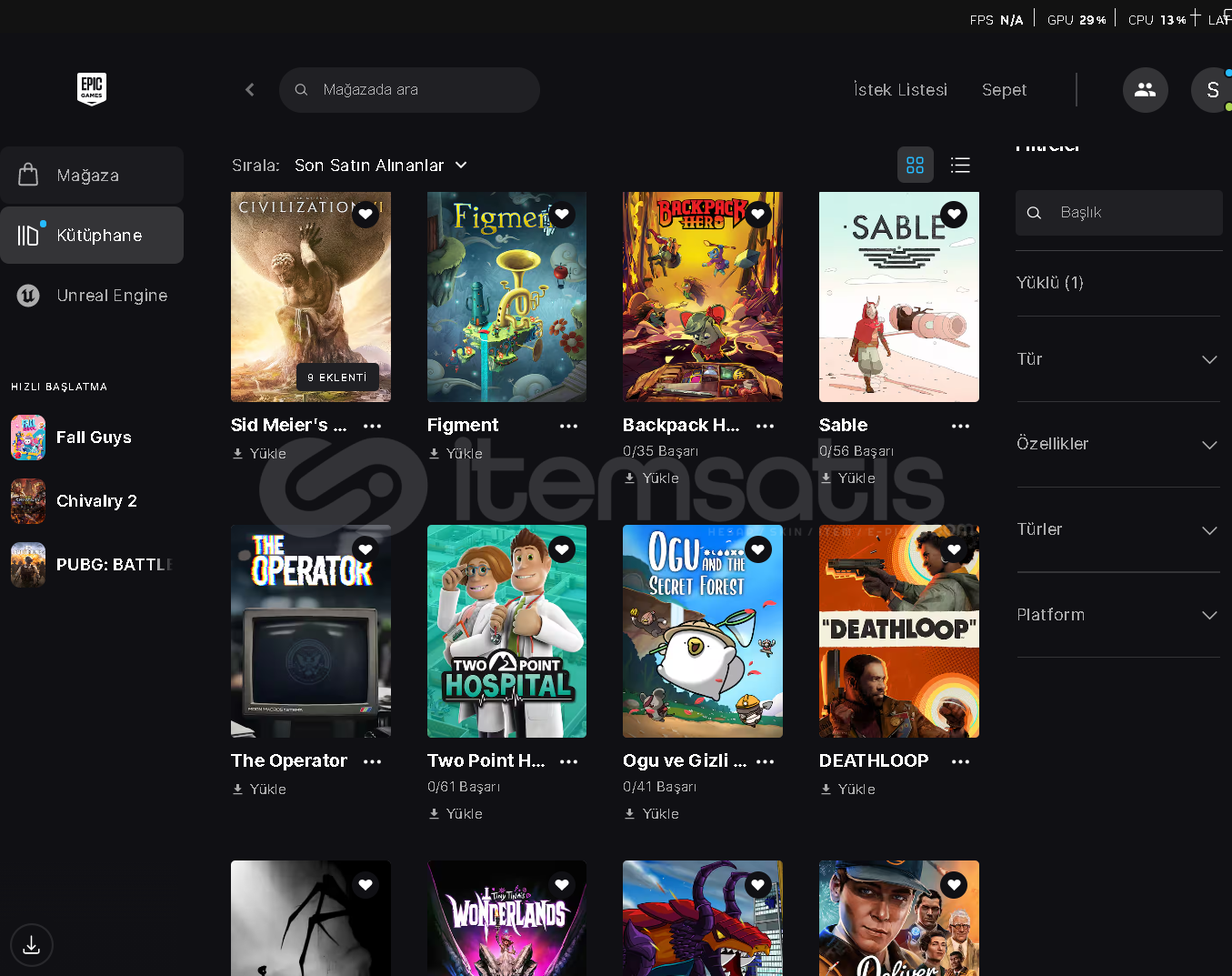The width and height of the screenshot is (1232, 976).
Task: Click the Unreal Engine logo icon
Action: (x=28, y=295)
